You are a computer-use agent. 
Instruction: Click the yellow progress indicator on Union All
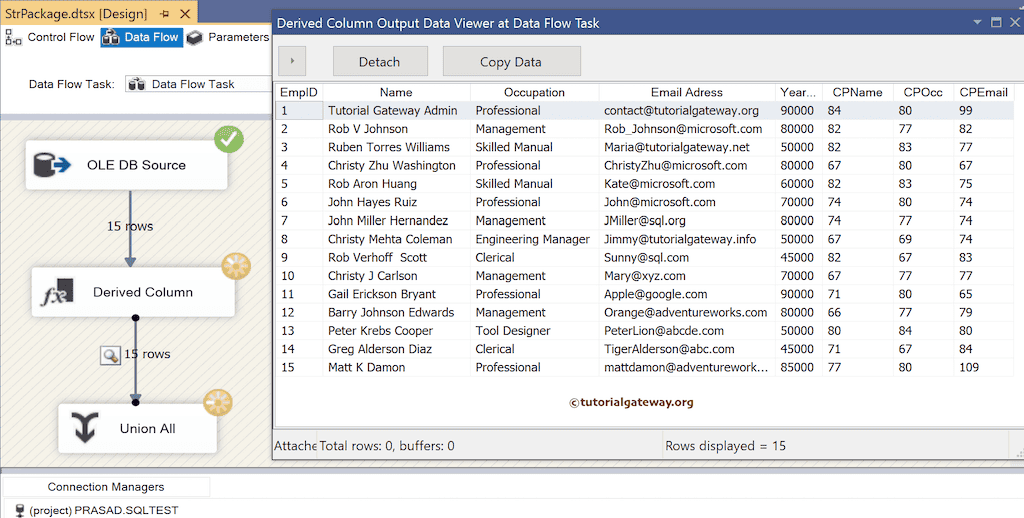218,403
